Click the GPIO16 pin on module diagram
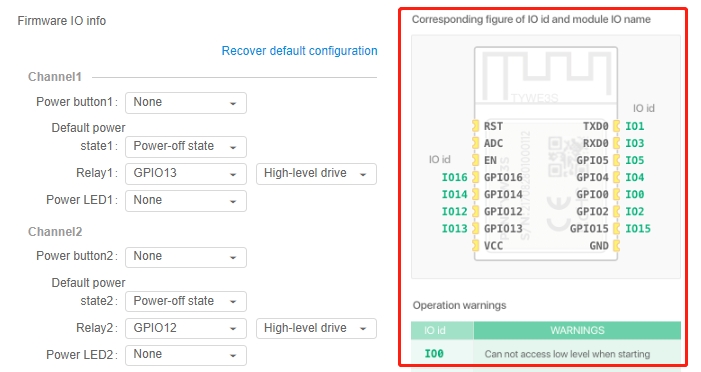701x372 pixels. 476,178
